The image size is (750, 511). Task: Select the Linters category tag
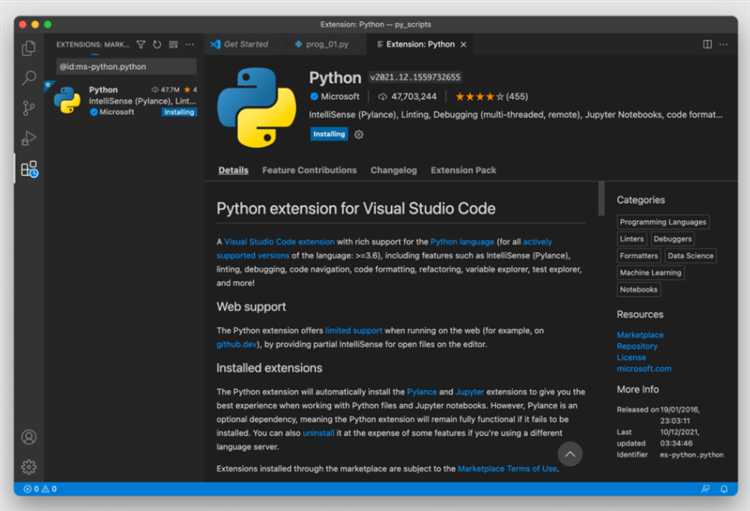(632, 239)
